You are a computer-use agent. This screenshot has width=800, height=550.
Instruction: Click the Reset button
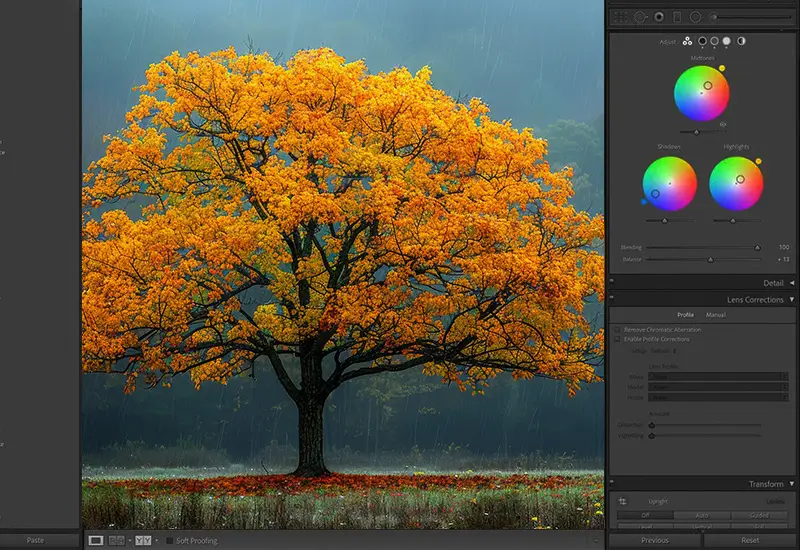coord(750,540)
